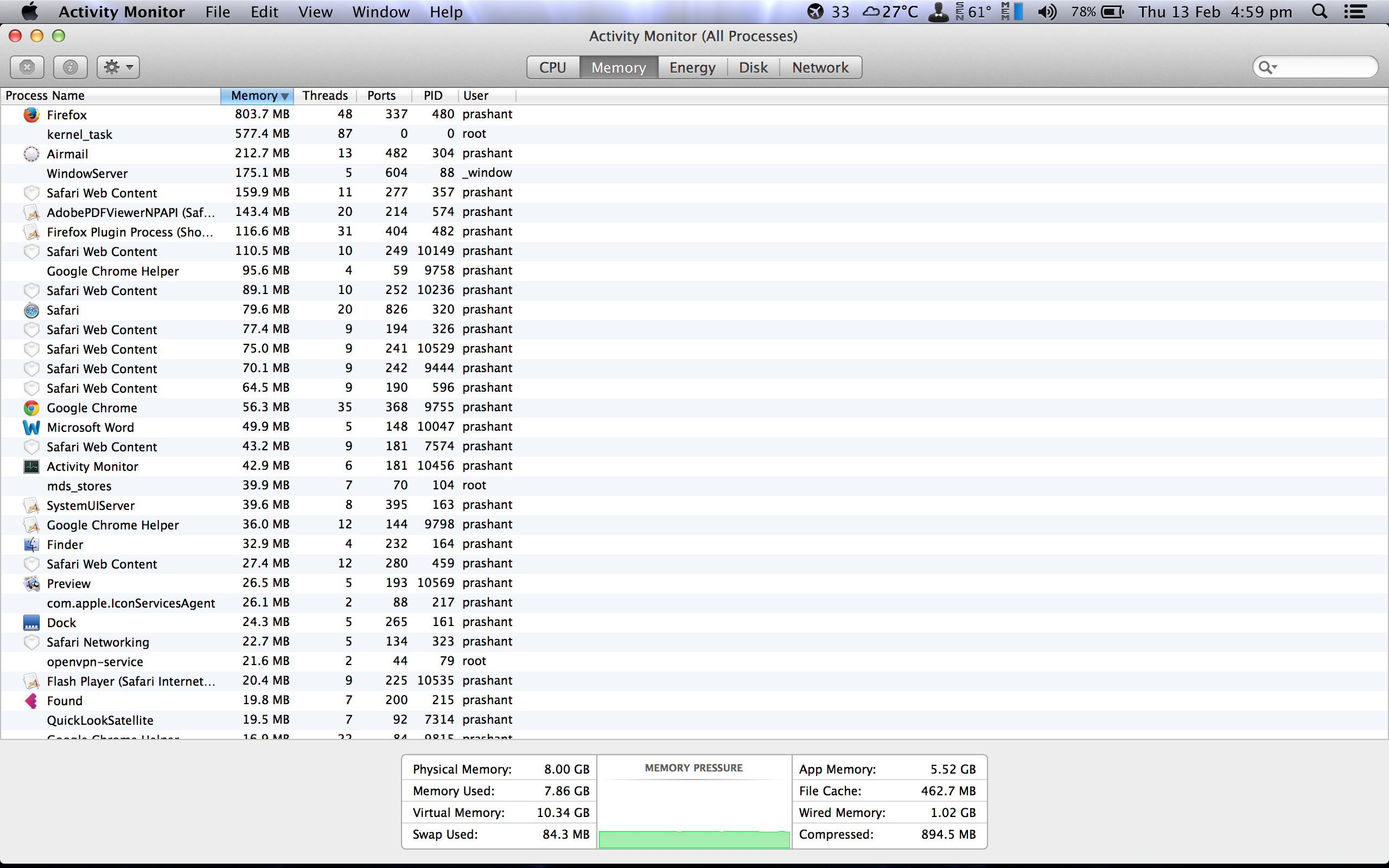Image resolution: width=1389 pixels, height=868 pixels.
Task: Open the File menu
Action: point(218,11)
